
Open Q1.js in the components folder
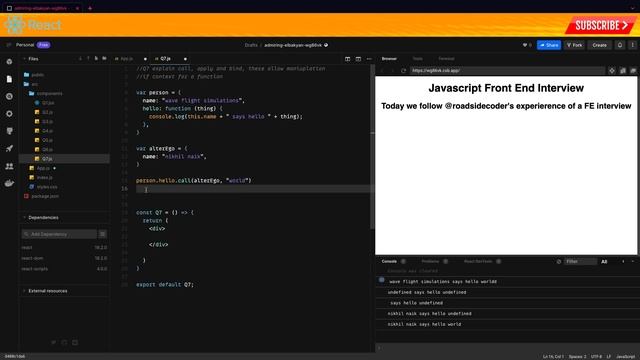[x=48, y=103]
